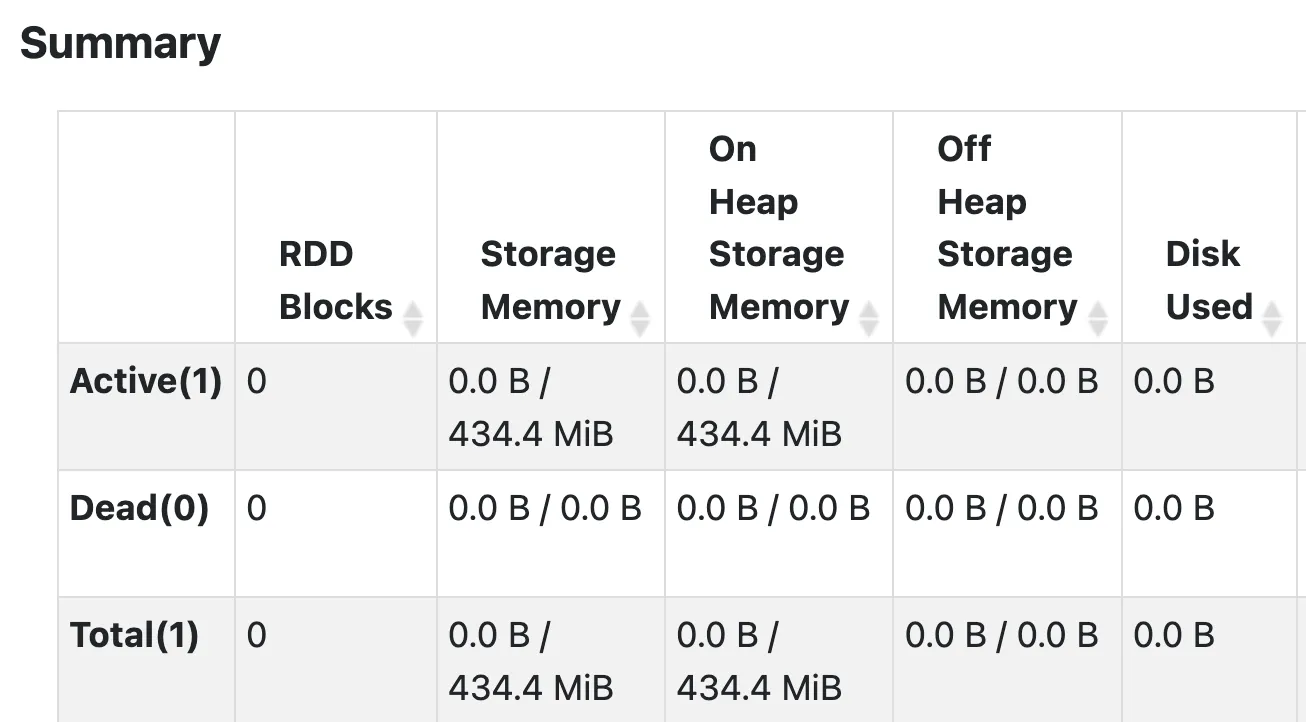Click the Dead(0) row label
Image resolution: width=1306 pixels, height=722 pixels.
139,508
